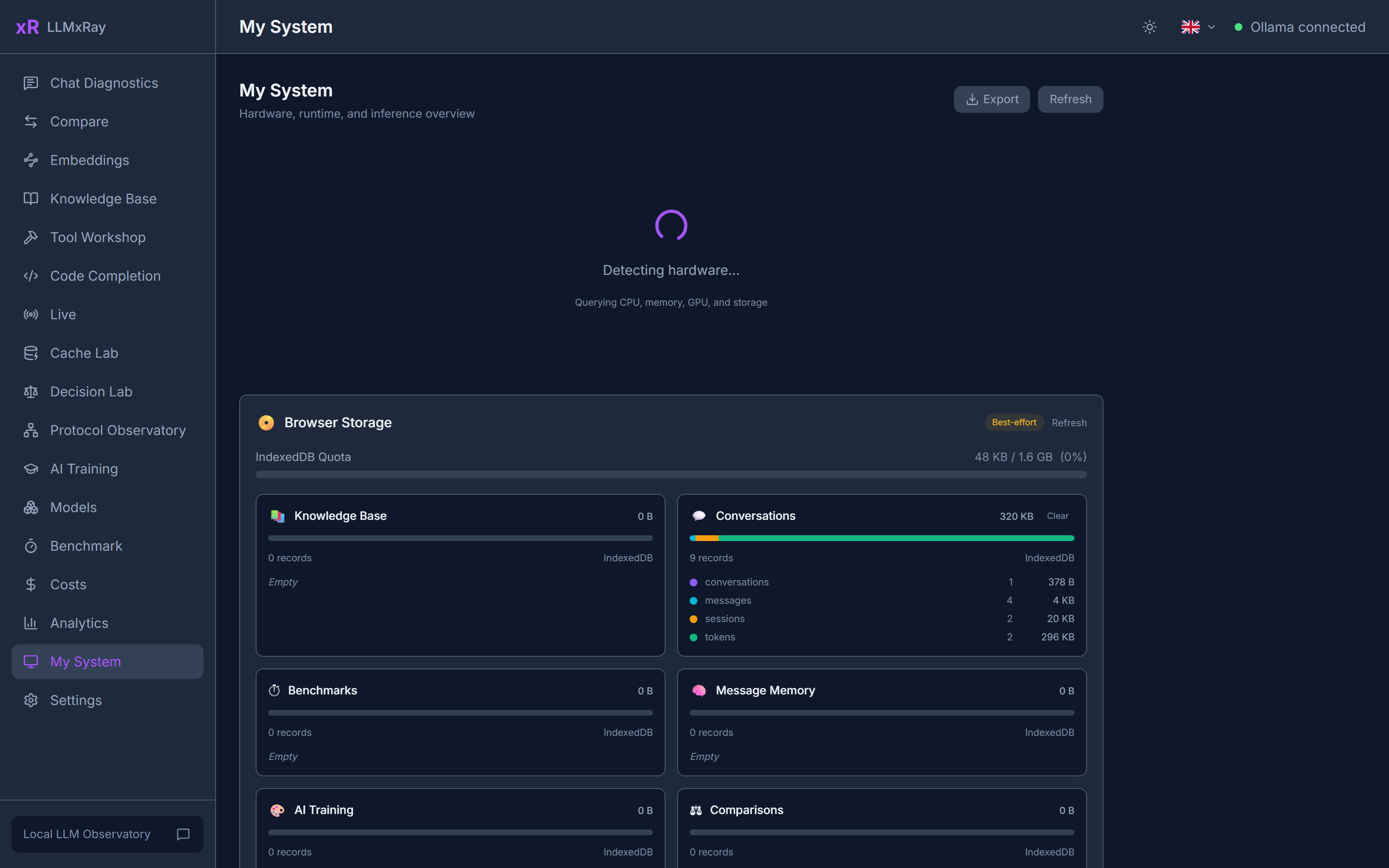1389x868 pixels.
Task: Click the AI Training graduation cap icon
Action: tap(31, 469)
